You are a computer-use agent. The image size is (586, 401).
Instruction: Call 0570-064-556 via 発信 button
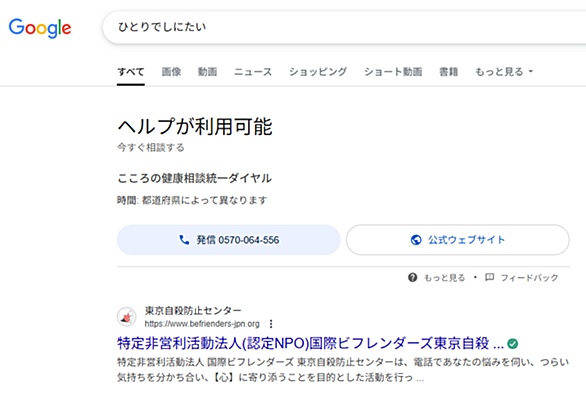[229, 240]
